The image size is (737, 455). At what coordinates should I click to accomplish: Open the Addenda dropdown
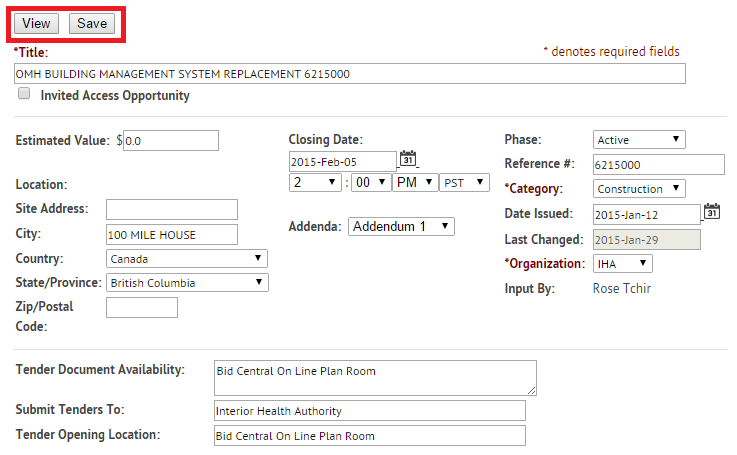click(402, 227)
